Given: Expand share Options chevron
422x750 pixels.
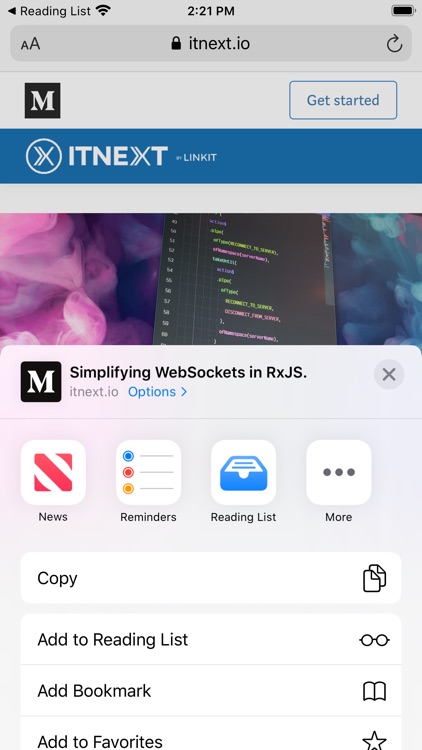Looking at the screenshot, I should (157, 392).
